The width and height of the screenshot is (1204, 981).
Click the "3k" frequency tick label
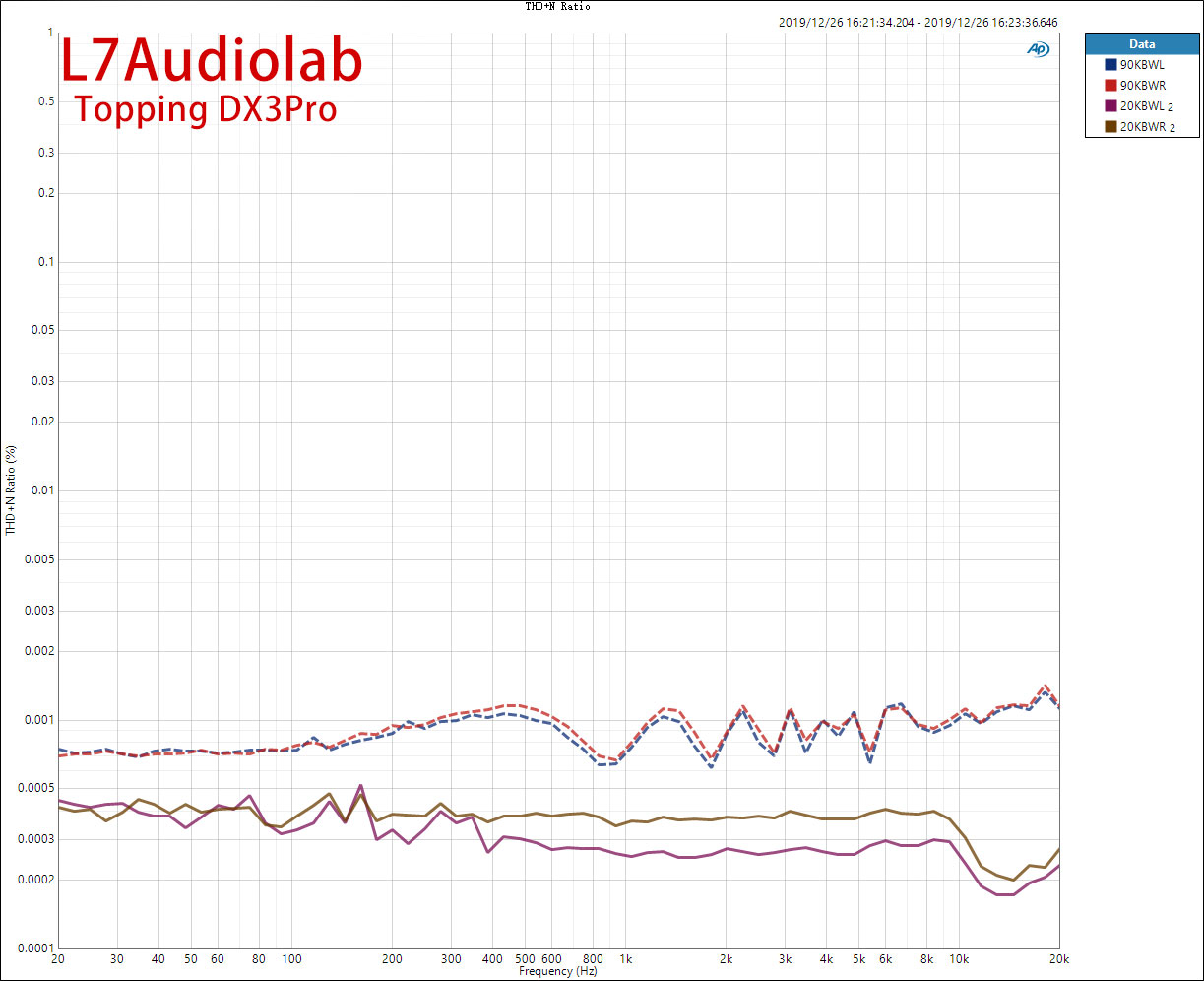click(x=785, y=958)
